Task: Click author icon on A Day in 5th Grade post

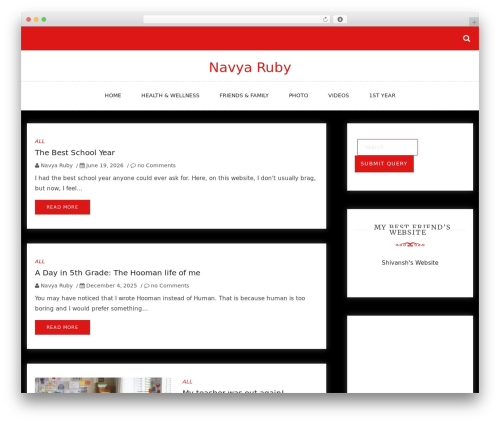Action: 37,286
